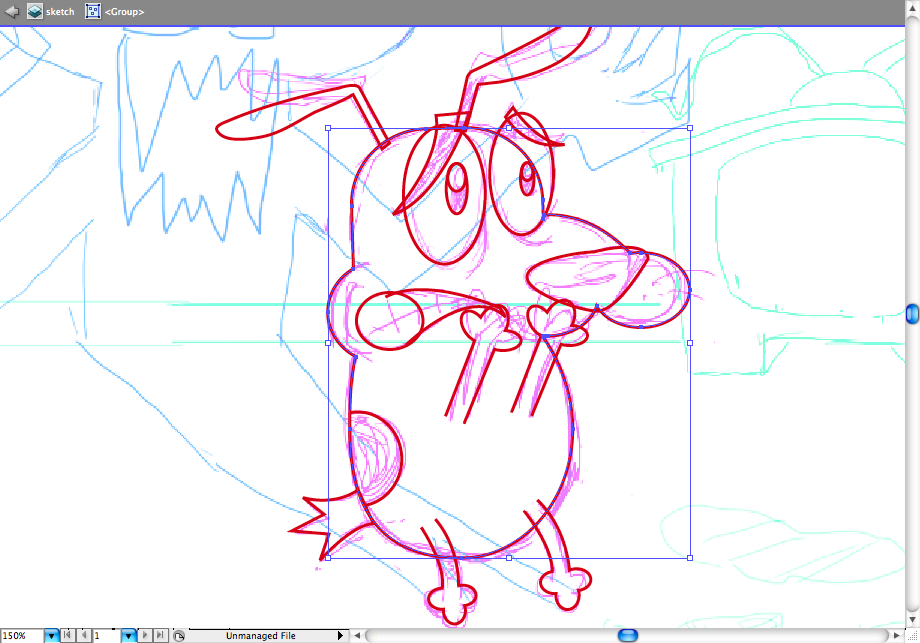Open the artboard navigation dropdown
The height and width of the screenshot is (643, 920).
(128, 635)
